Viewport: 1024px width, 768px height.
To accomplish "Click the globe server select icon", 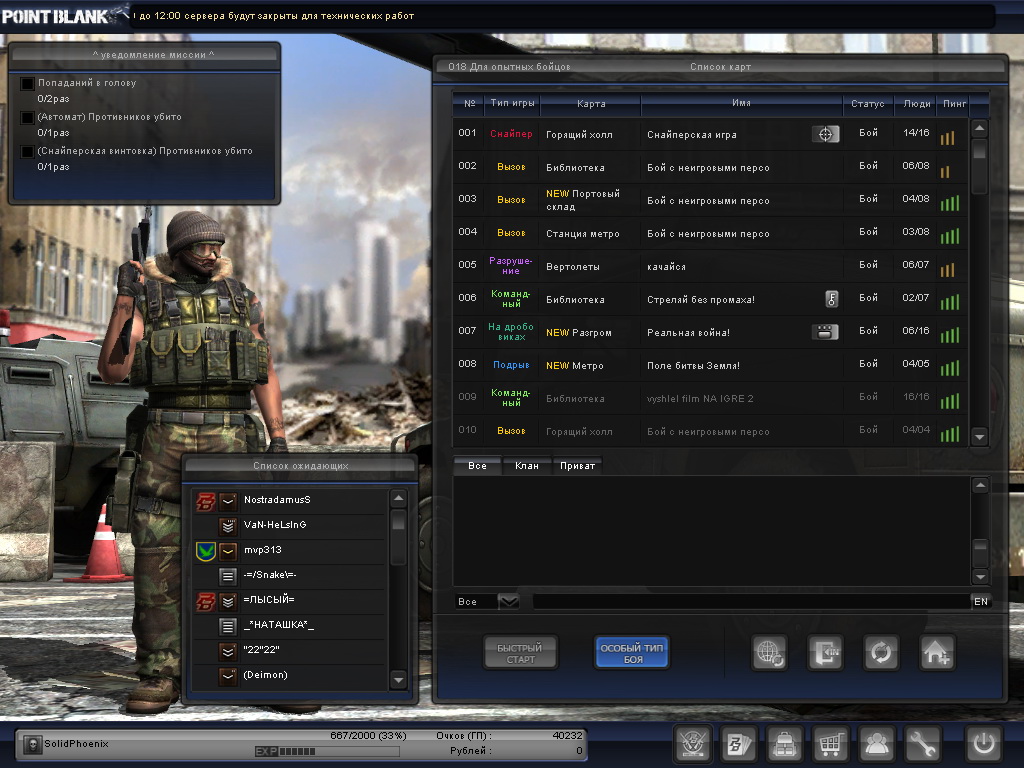I will (770, 653).
